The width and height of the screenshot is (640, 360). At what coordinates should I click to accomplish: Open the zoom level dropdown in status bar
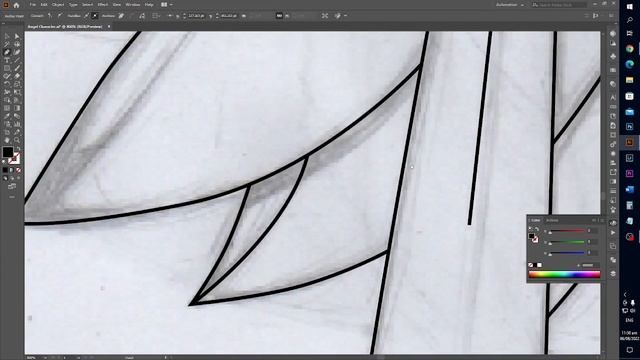click(x=45, y=358)
